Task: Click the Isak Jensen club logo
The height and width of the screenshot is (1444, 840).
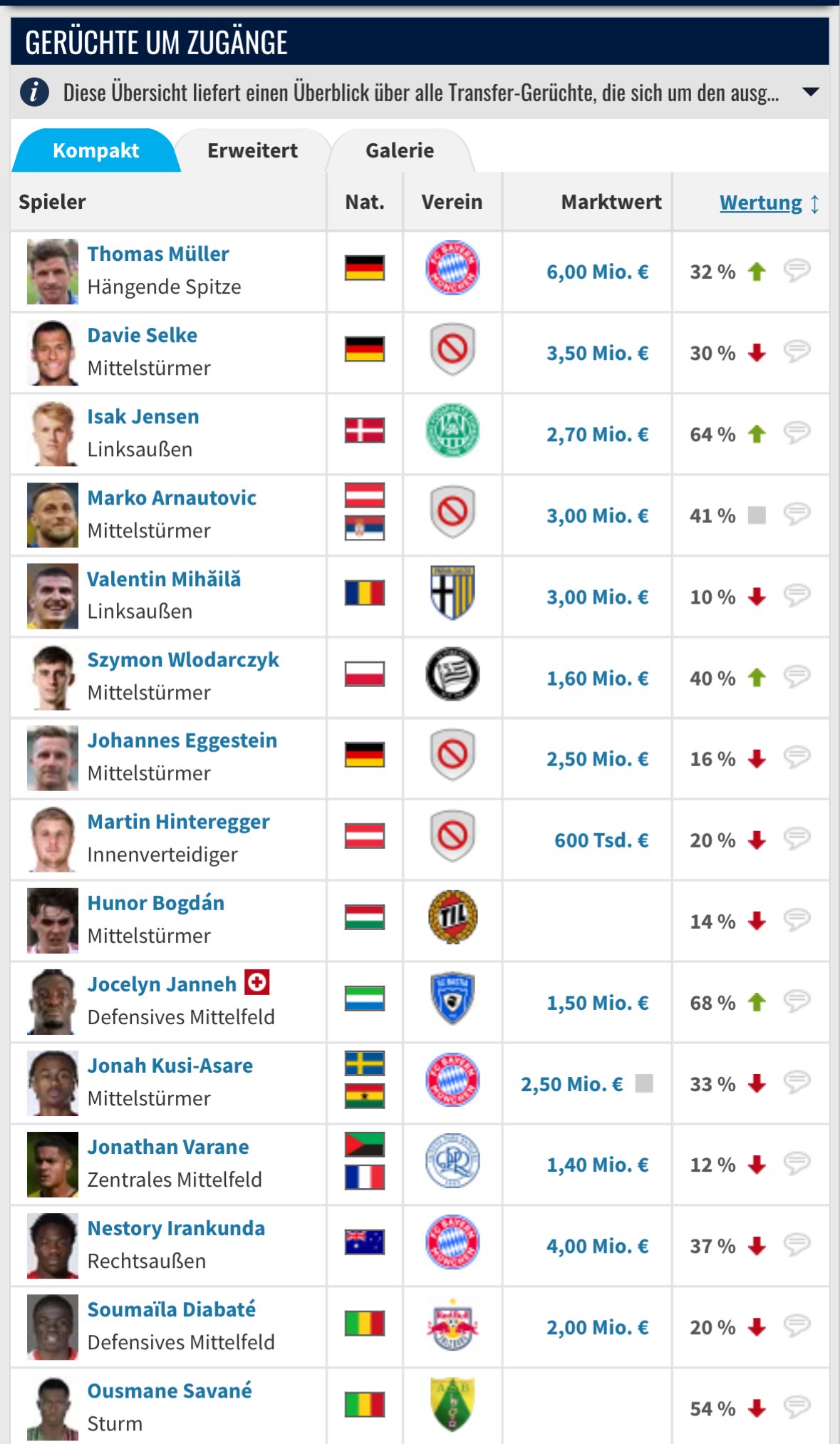Action: [x=452, y=430]
